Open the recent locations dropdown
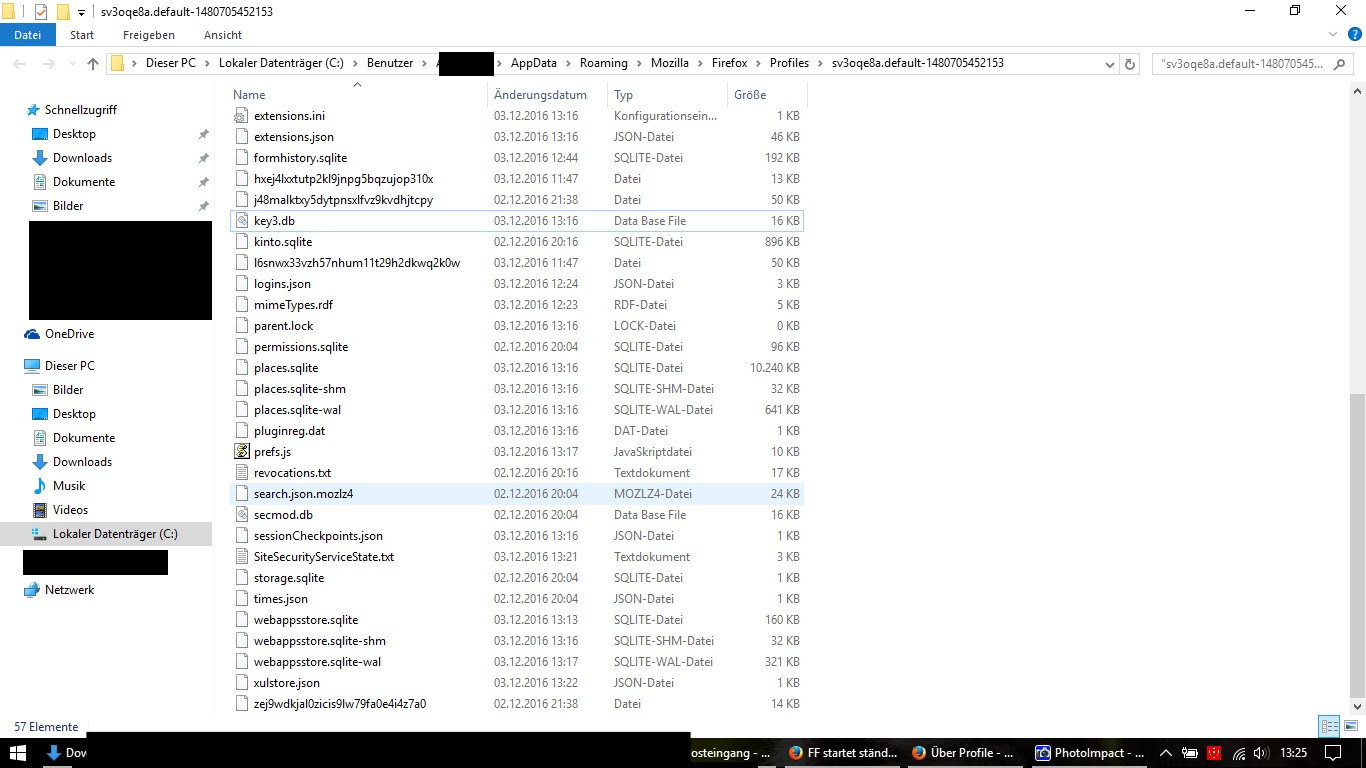Screen dimensions: 1366x768 (74, 63)
